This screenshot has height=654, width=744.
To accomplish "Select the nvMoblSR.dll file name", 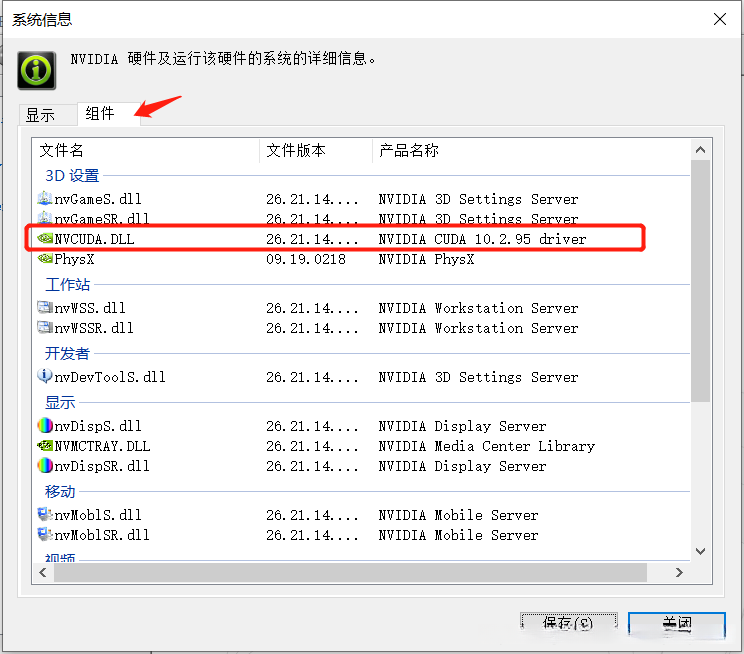I will click(102, 535).
